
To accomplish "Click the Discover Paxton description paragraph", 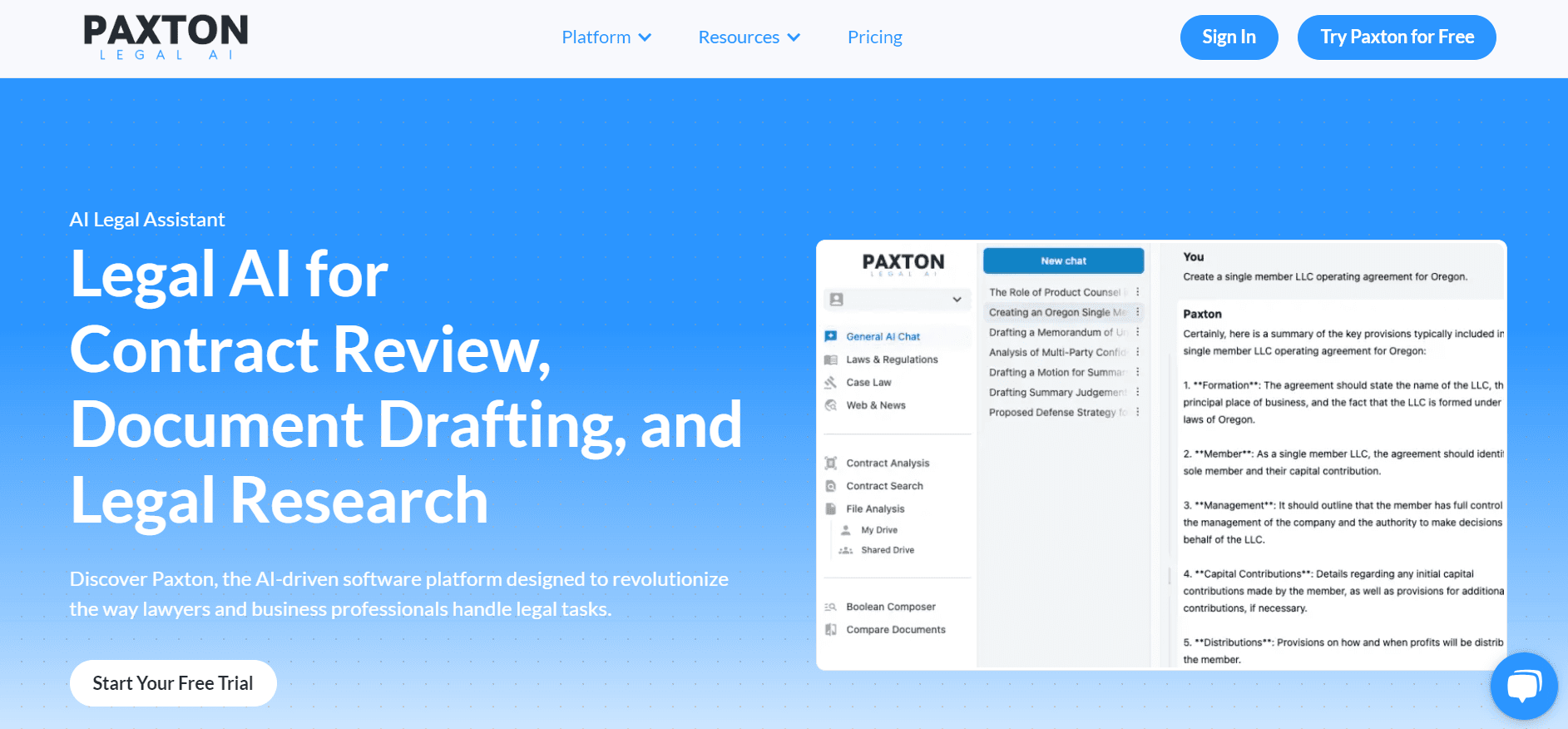I will pyautogui.click(x=399, y=594).
